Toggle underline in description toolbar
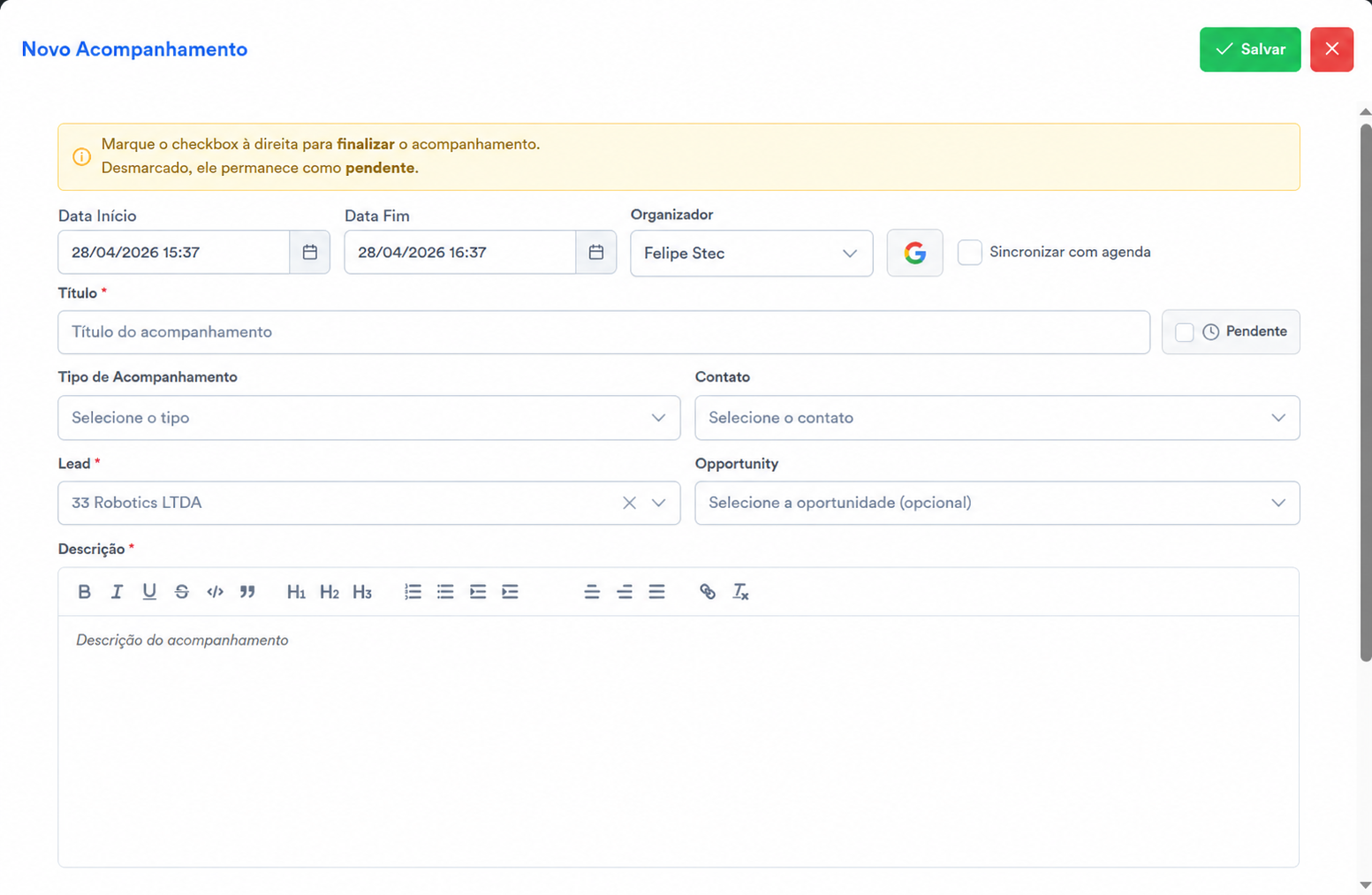 149,592
